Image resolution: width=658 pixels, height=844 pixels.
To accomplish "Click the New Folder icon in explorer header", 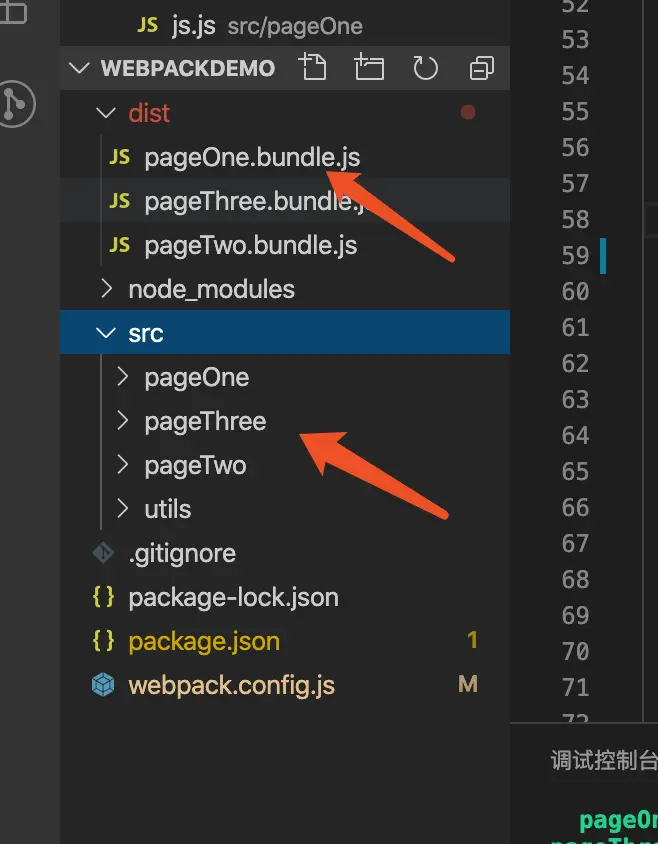I will pyautogui.click(x=369, y=68).
